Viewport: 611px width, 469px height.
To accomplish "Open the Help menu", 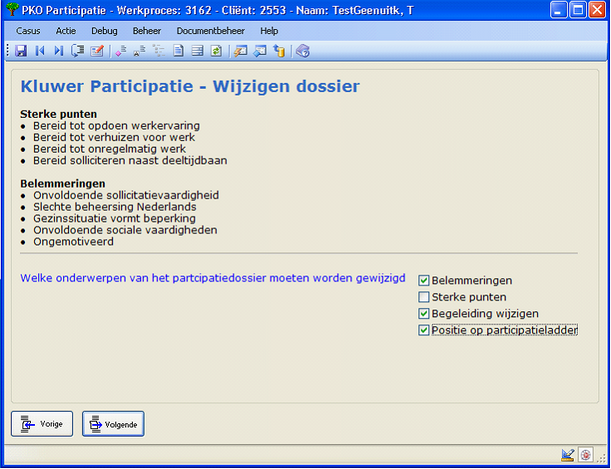I will pyautogui.click(x=269, y=31).
